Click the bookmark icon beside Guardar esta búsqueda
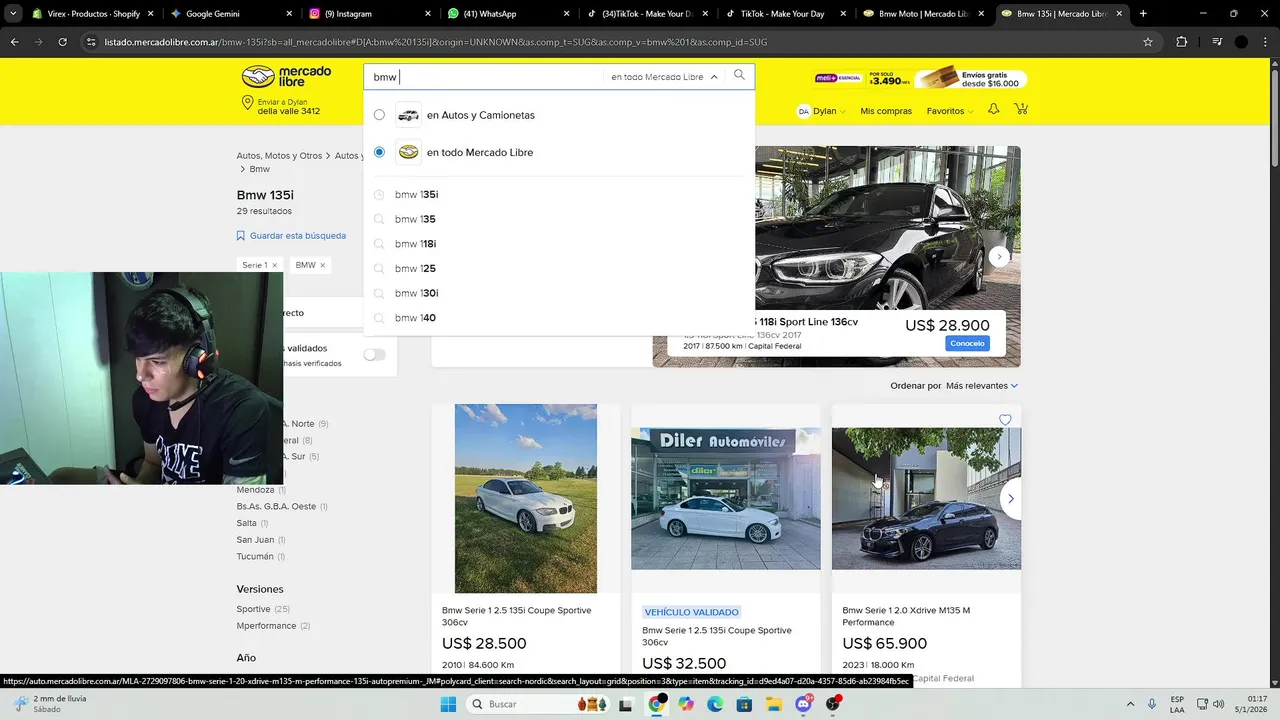The width and height of the screenshot is (1280, 720). click(x=241, y=236)
